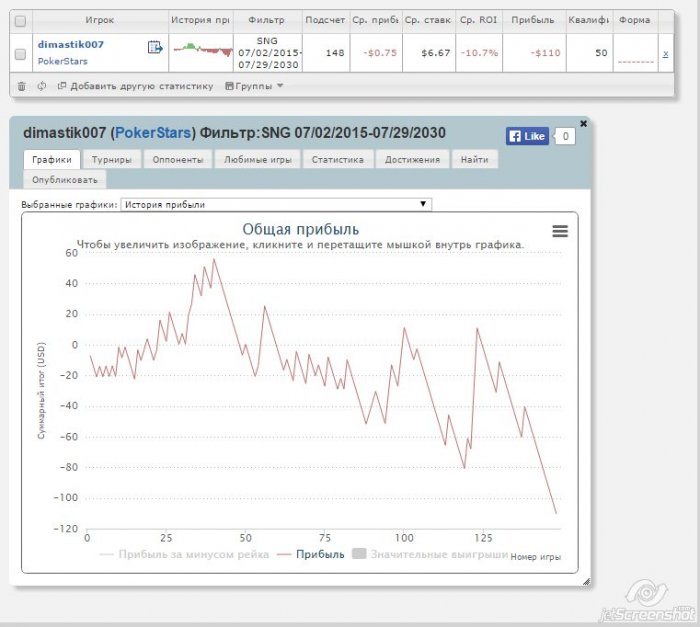Screen dimensions: 700x627
Task: Click the profit history sparkline thumbnail
Action: [203, 49]
